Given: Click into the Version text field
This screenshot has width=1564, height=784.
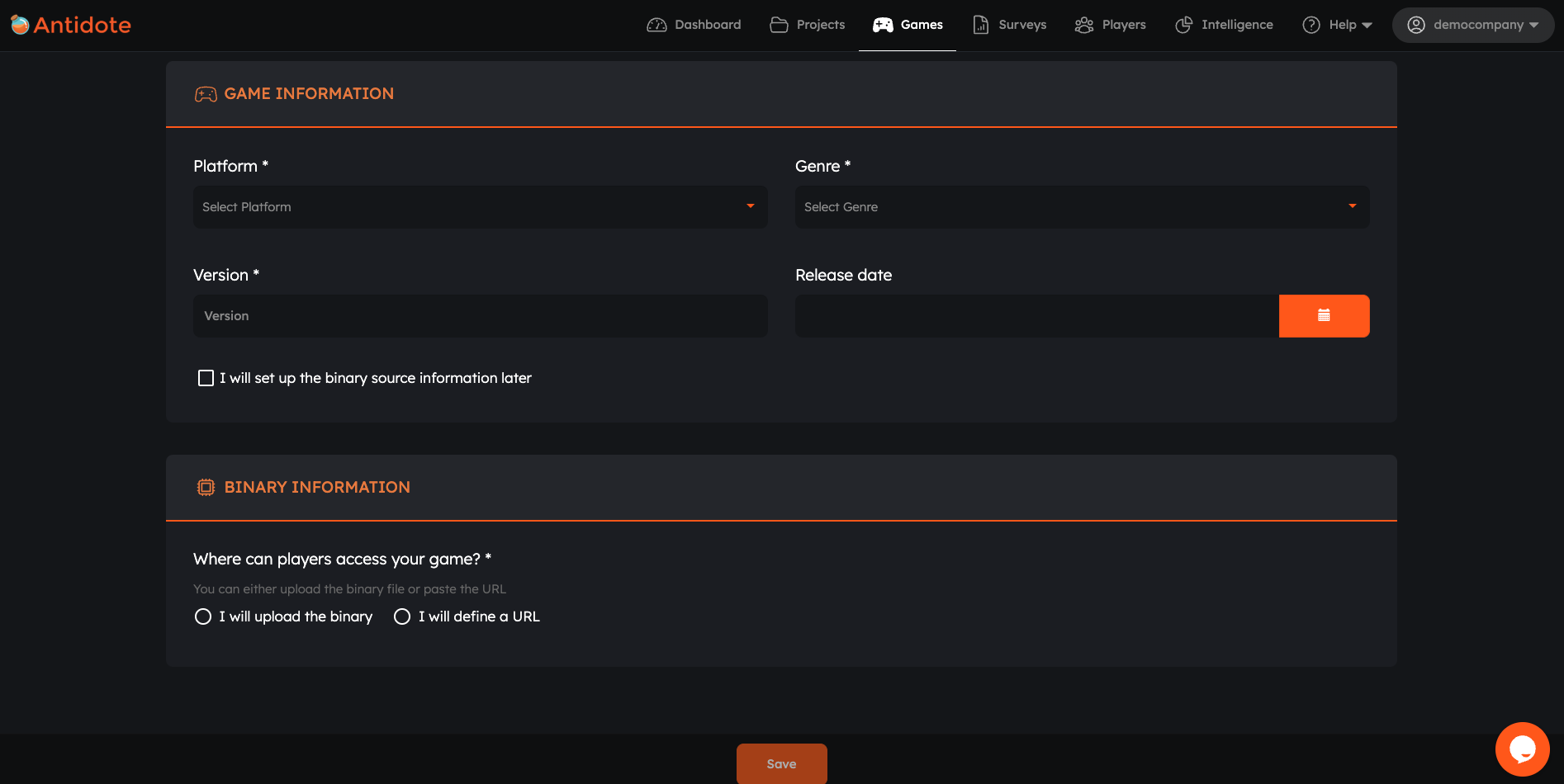Looking at the screenshot, I should tap(480, 316).
